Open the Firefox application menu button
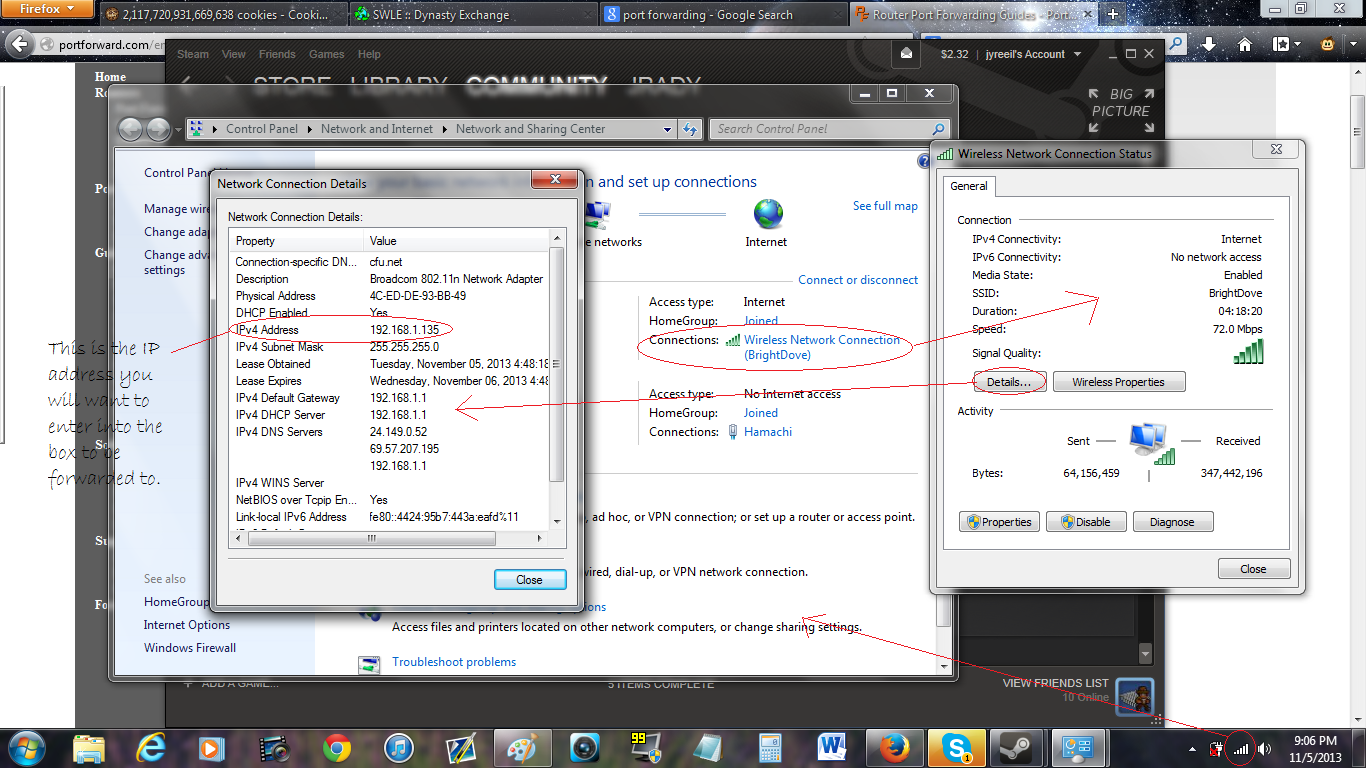 coord(46,9)
